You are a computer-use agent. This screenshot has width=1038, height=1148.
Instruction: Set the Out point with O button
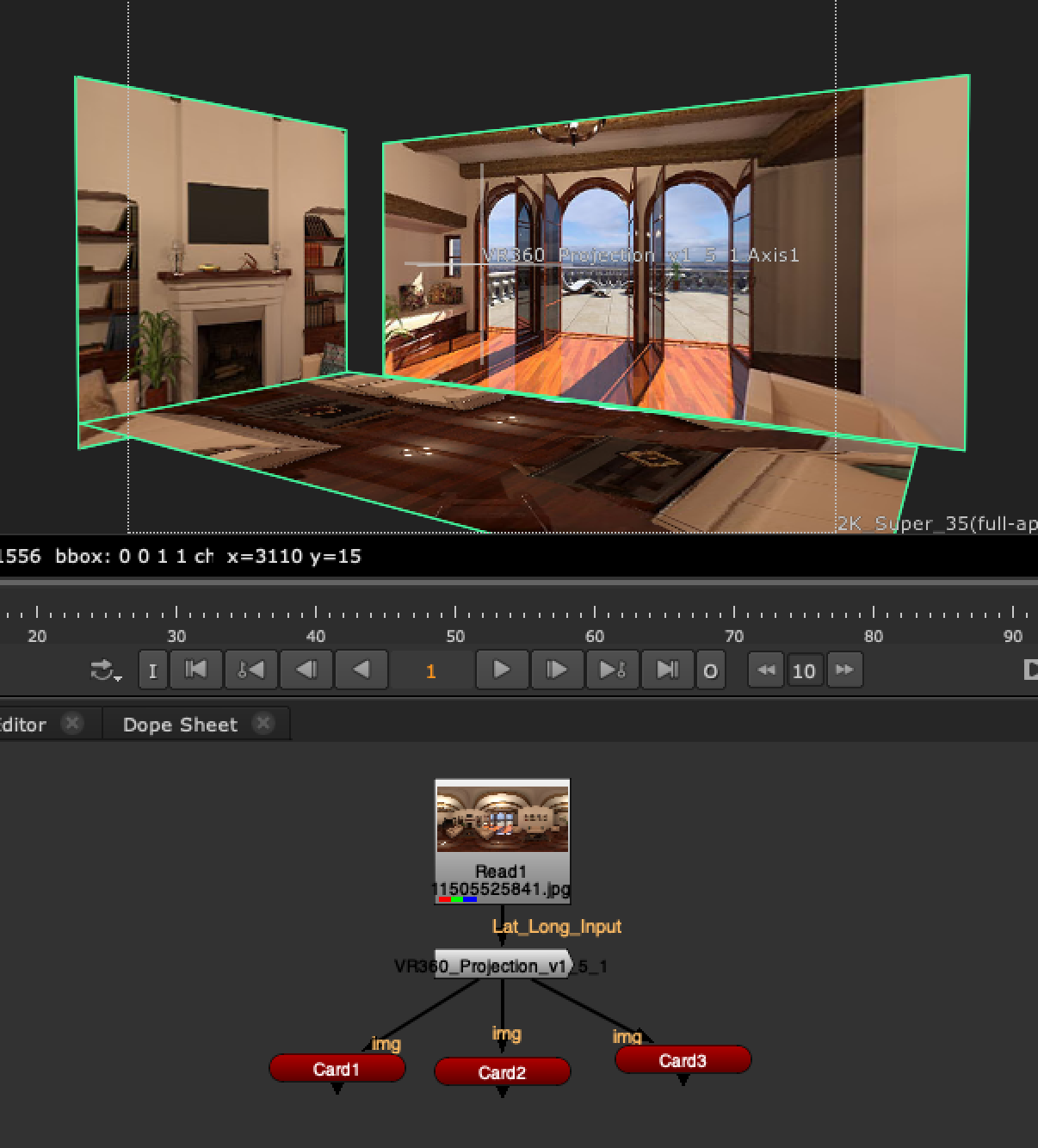click(x=710, y=670)
